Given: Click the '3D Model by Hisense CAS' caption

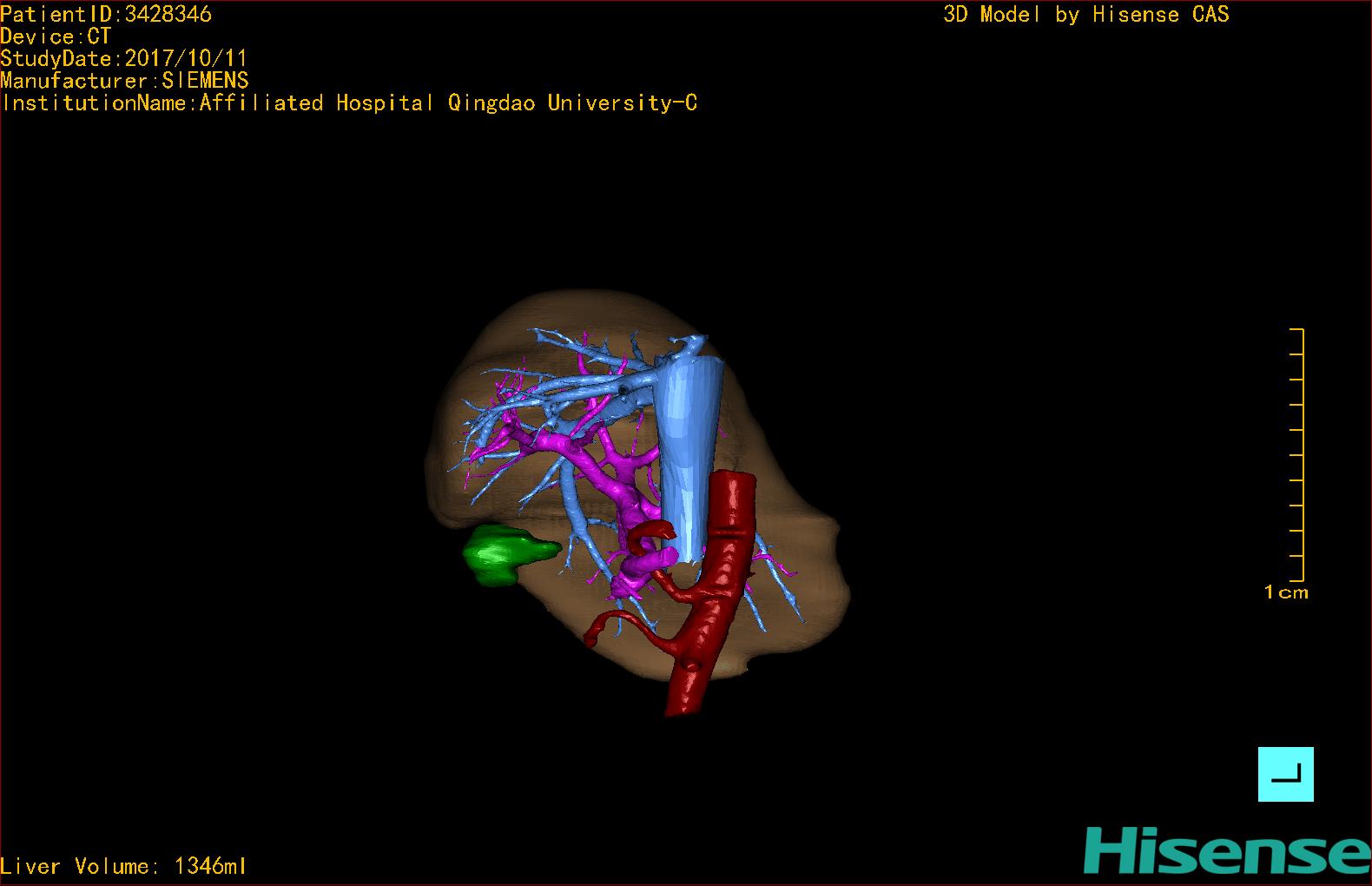Looking at the screenshot, I should click(1086, 14).
